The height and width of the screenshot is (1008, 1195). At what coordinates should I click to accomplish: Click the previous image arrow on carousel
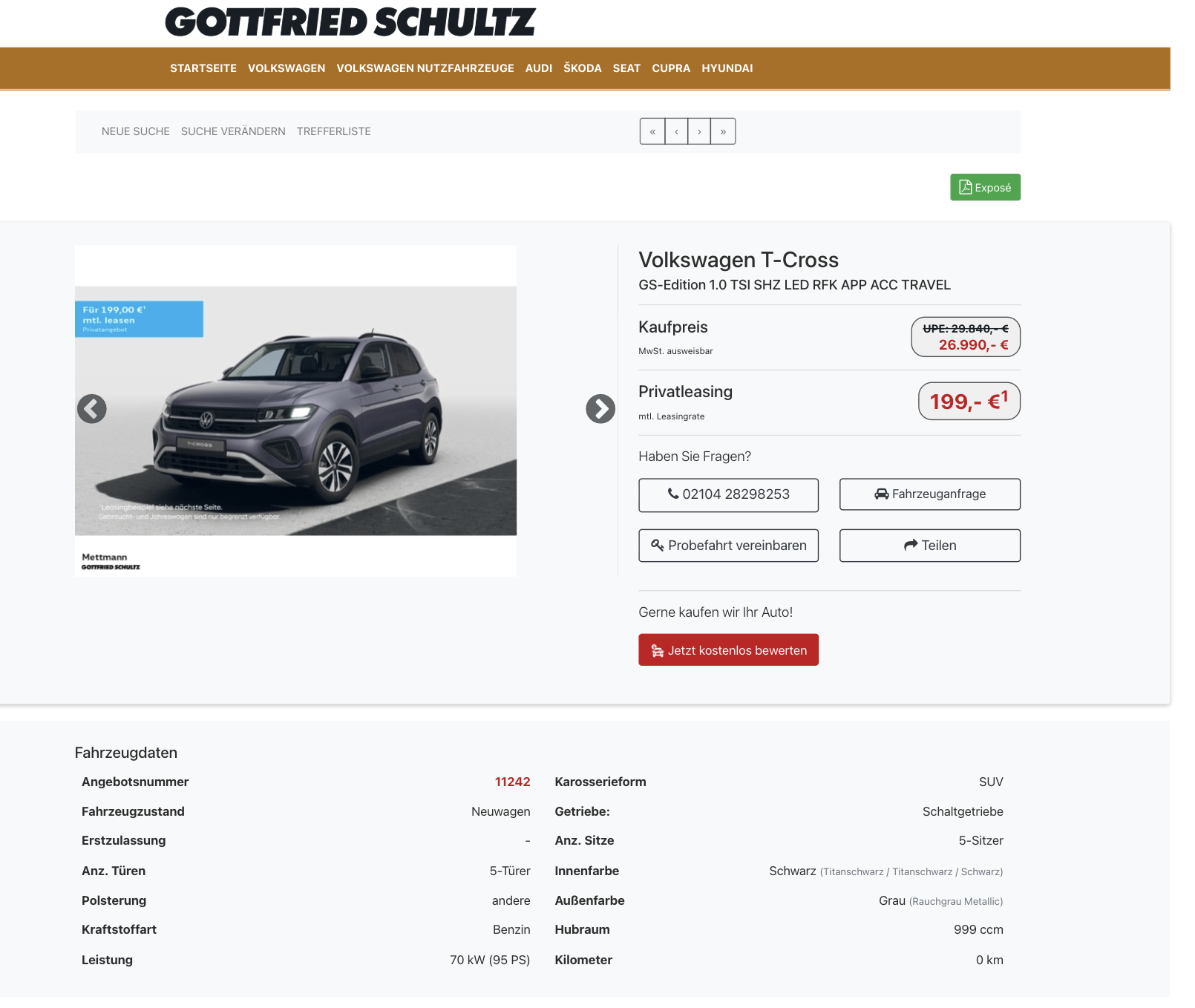click(x=92, y=409)
